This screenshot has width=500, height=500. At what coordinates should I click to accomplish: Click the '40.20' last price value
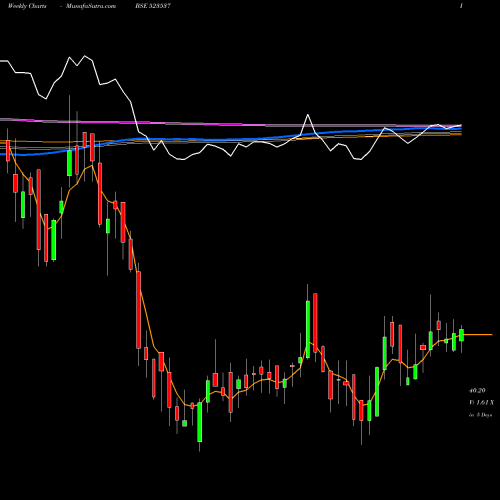pyautogui.click(x=477, y=390)
